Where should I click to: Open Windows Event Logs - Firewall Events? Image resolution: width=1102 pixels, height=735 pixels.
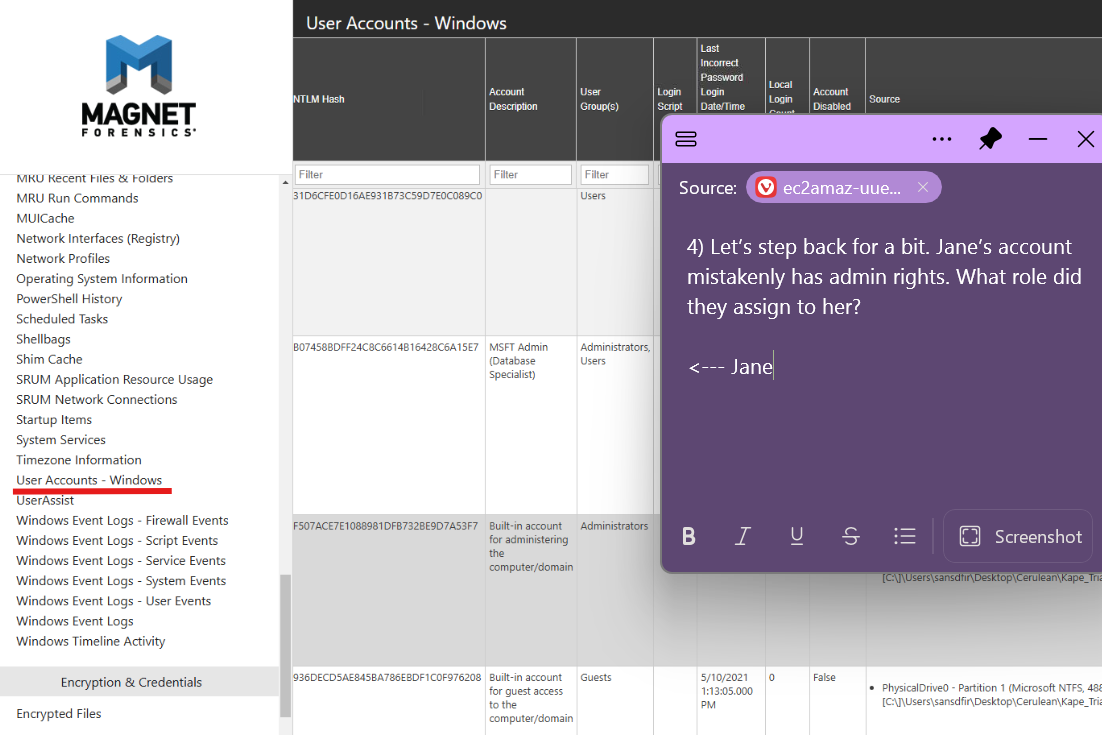pyautogui.click(x=122, y=520)
